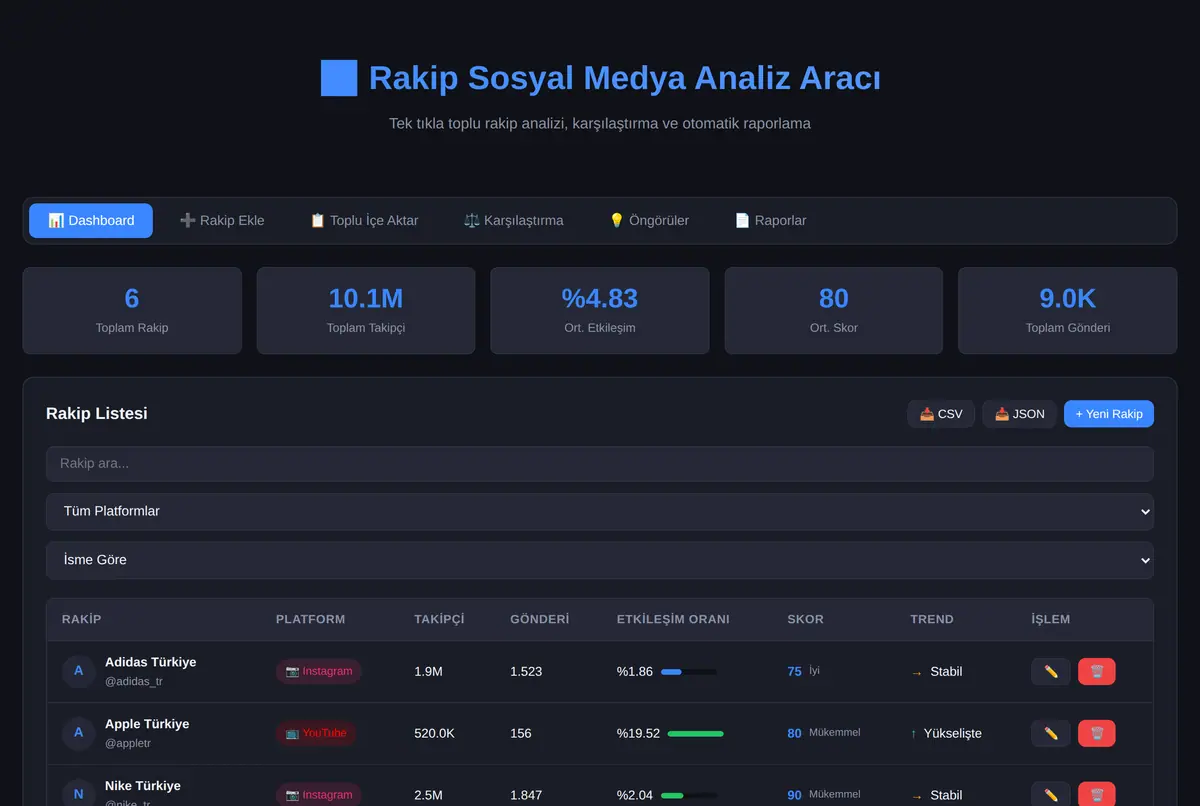
Task: Click the @appletr handle
Action: [128, 744]
